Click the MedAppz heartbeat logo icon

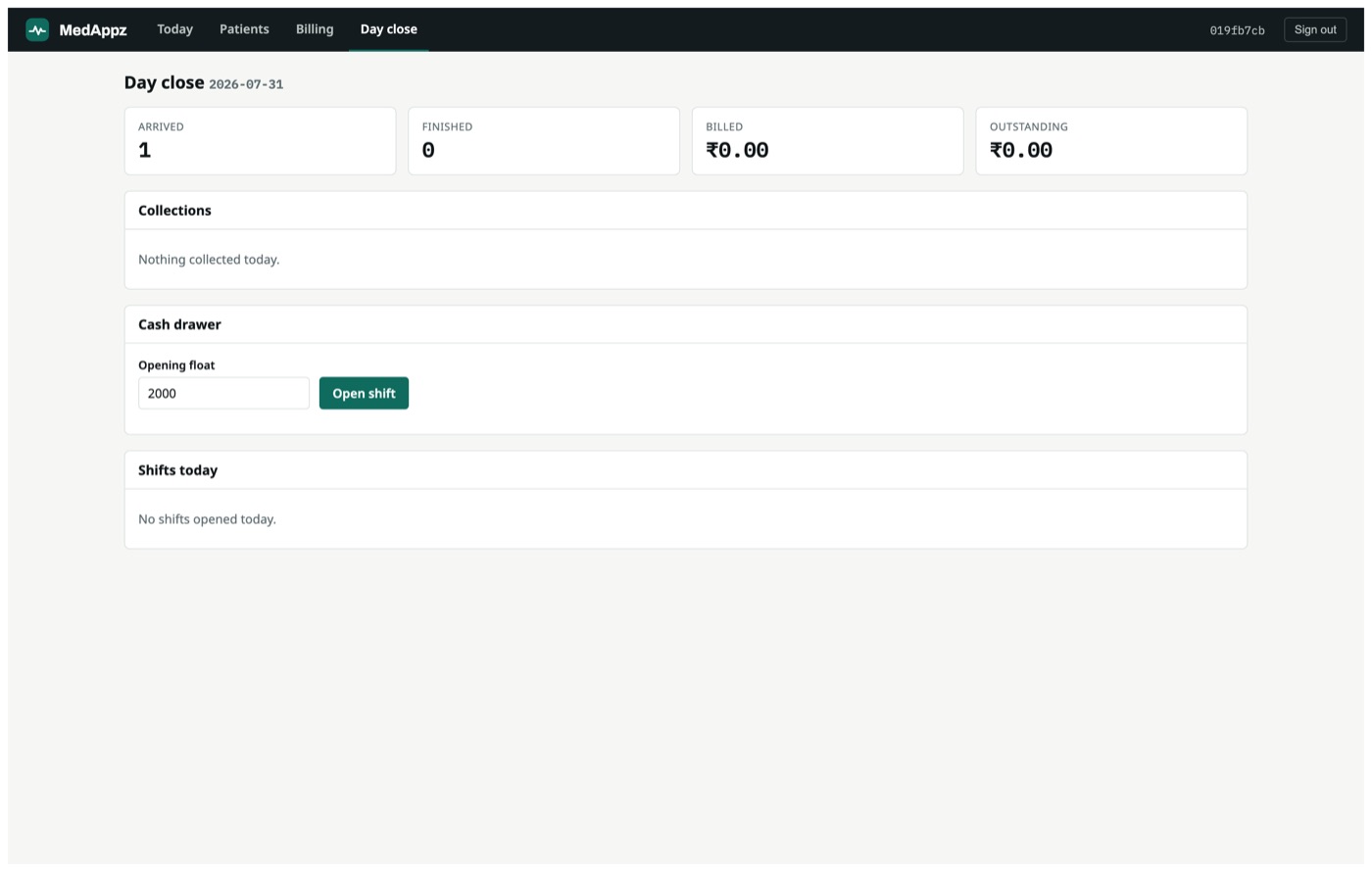click(37, 29)
